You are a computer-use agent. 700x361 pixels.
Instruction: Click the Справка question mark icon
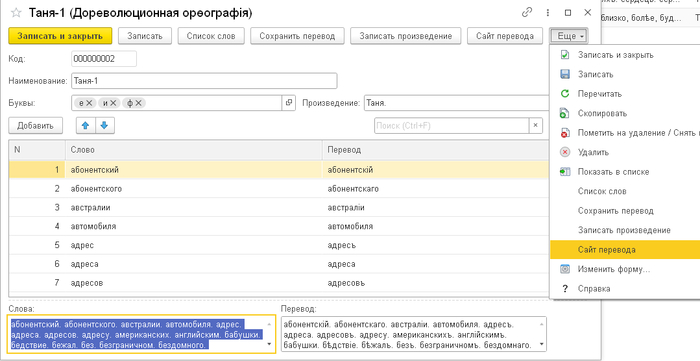coord(565,289)
